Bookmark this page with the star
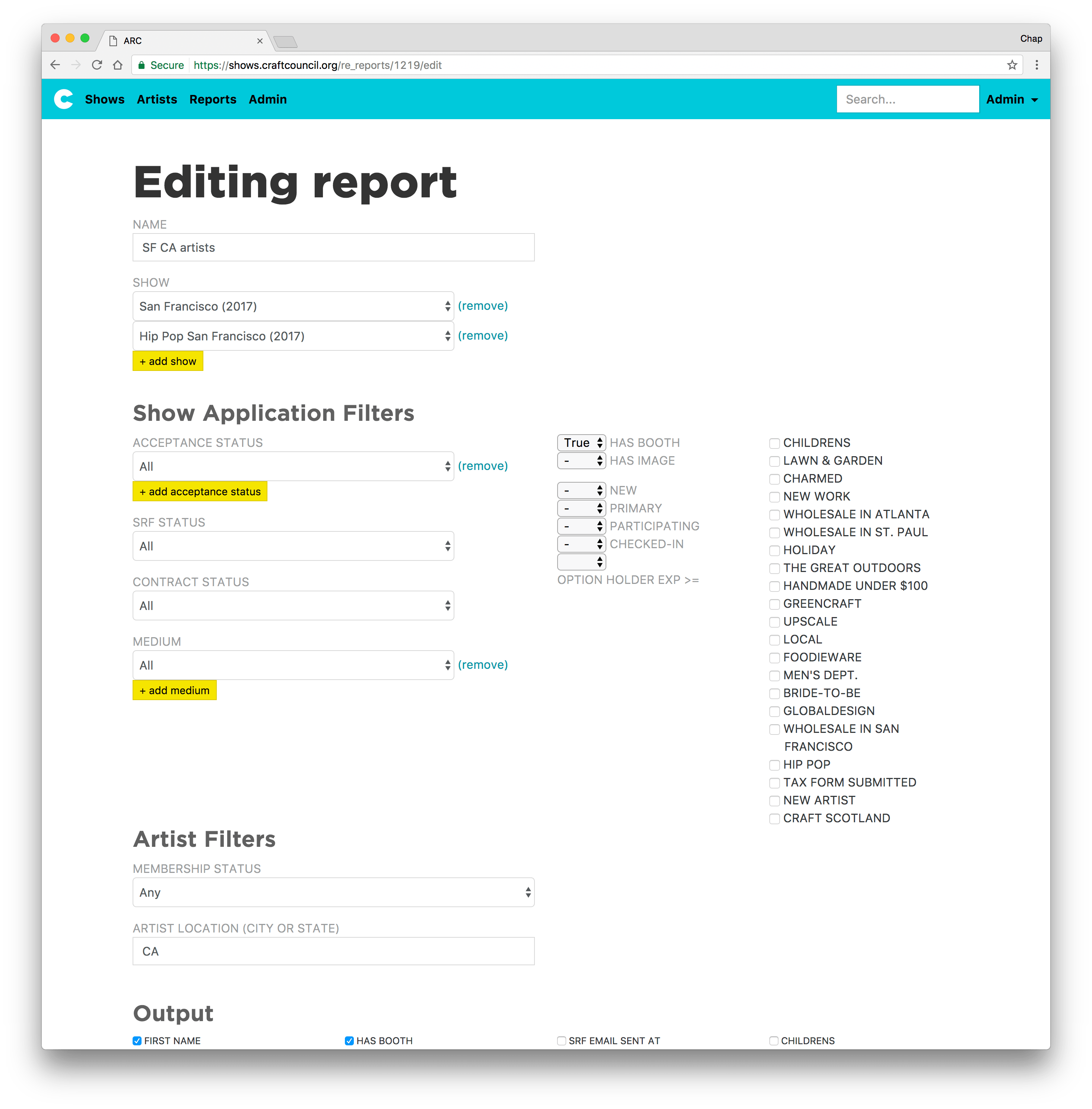The image size is (1092, 1109). [1012, 66]
